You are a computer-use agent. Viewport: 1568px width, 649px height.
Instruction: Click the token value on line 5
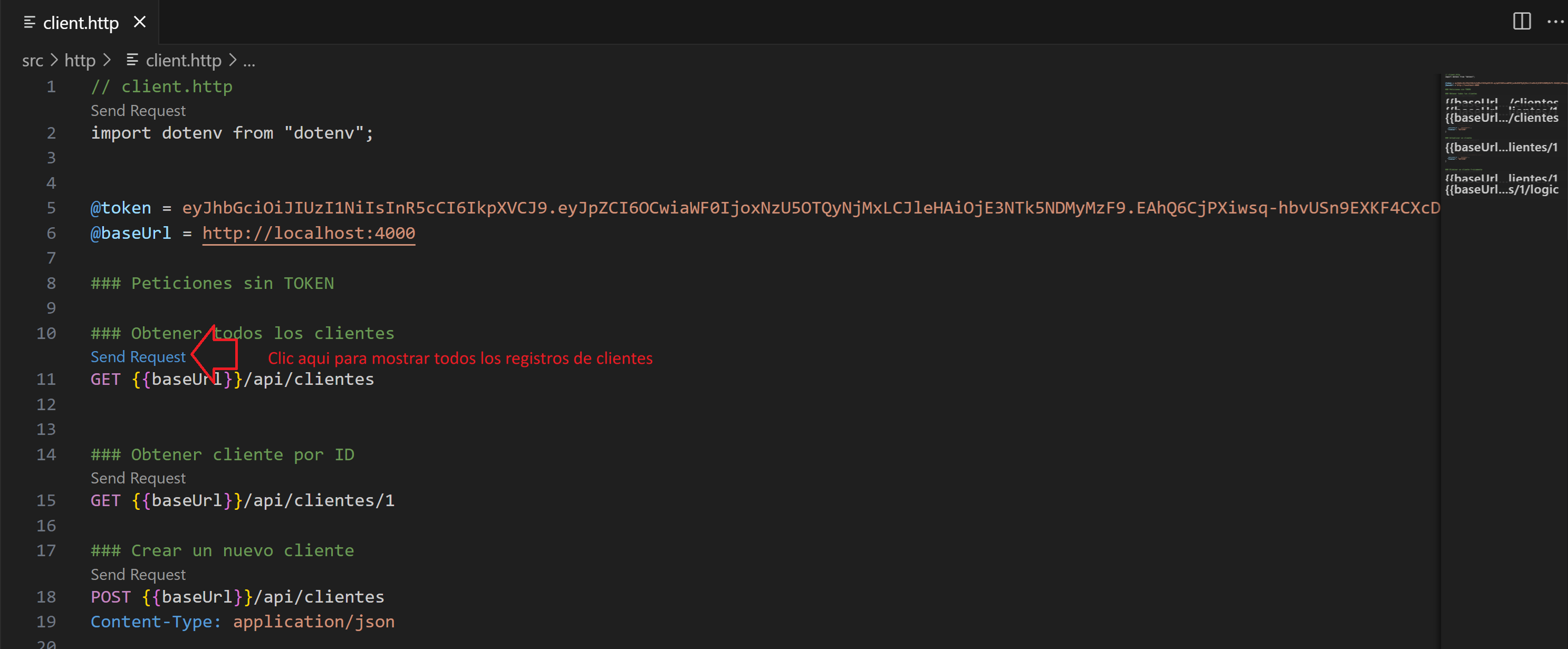click(791, 208)
